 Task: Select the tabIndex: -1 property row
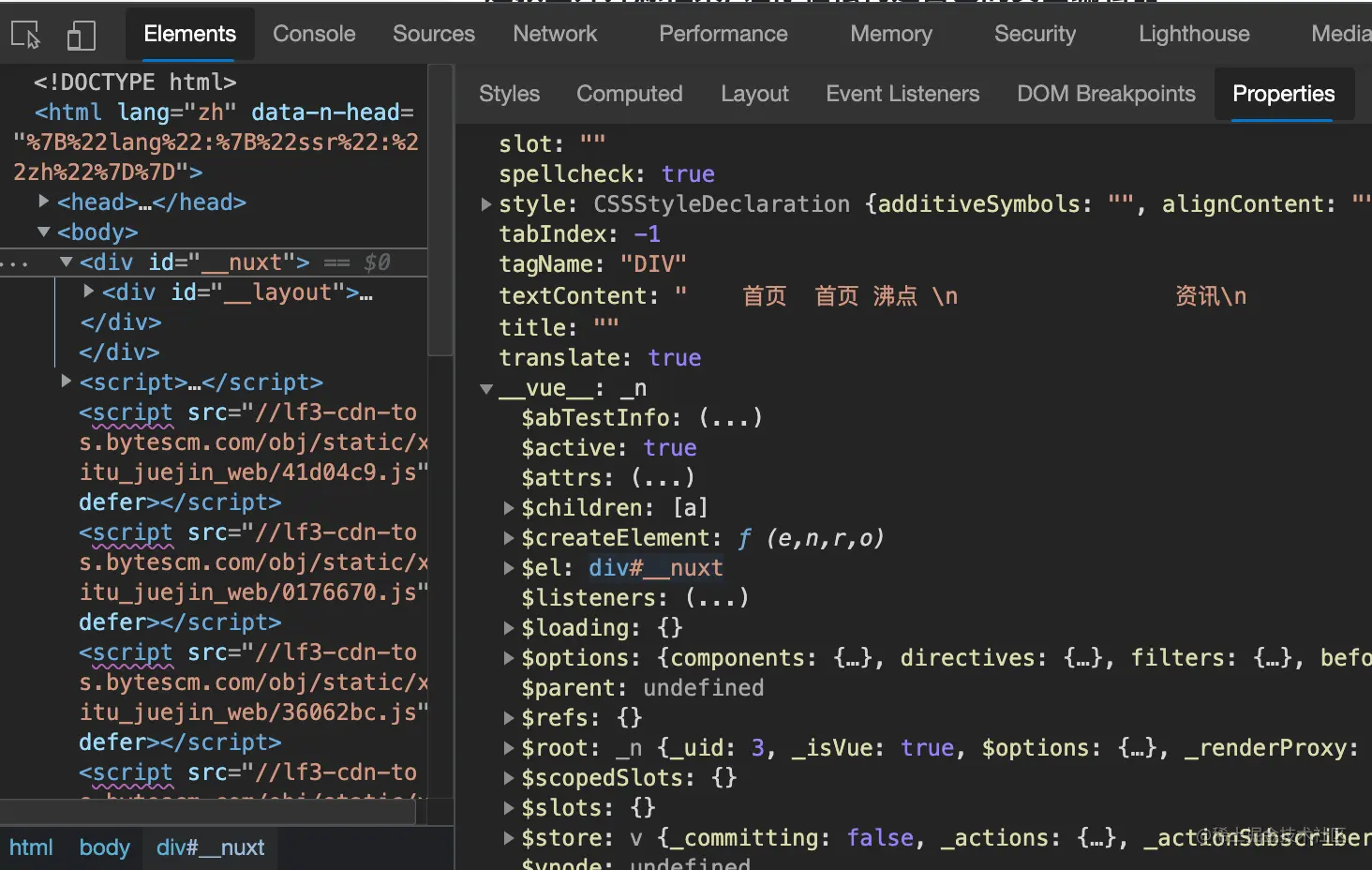tap(579, 233)
